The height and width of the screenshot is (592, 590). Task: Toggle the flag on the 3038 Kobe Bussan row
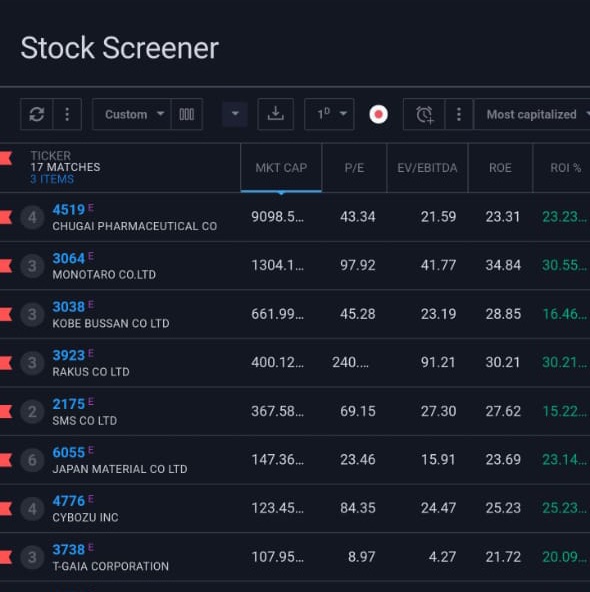(x=6, y=314)
